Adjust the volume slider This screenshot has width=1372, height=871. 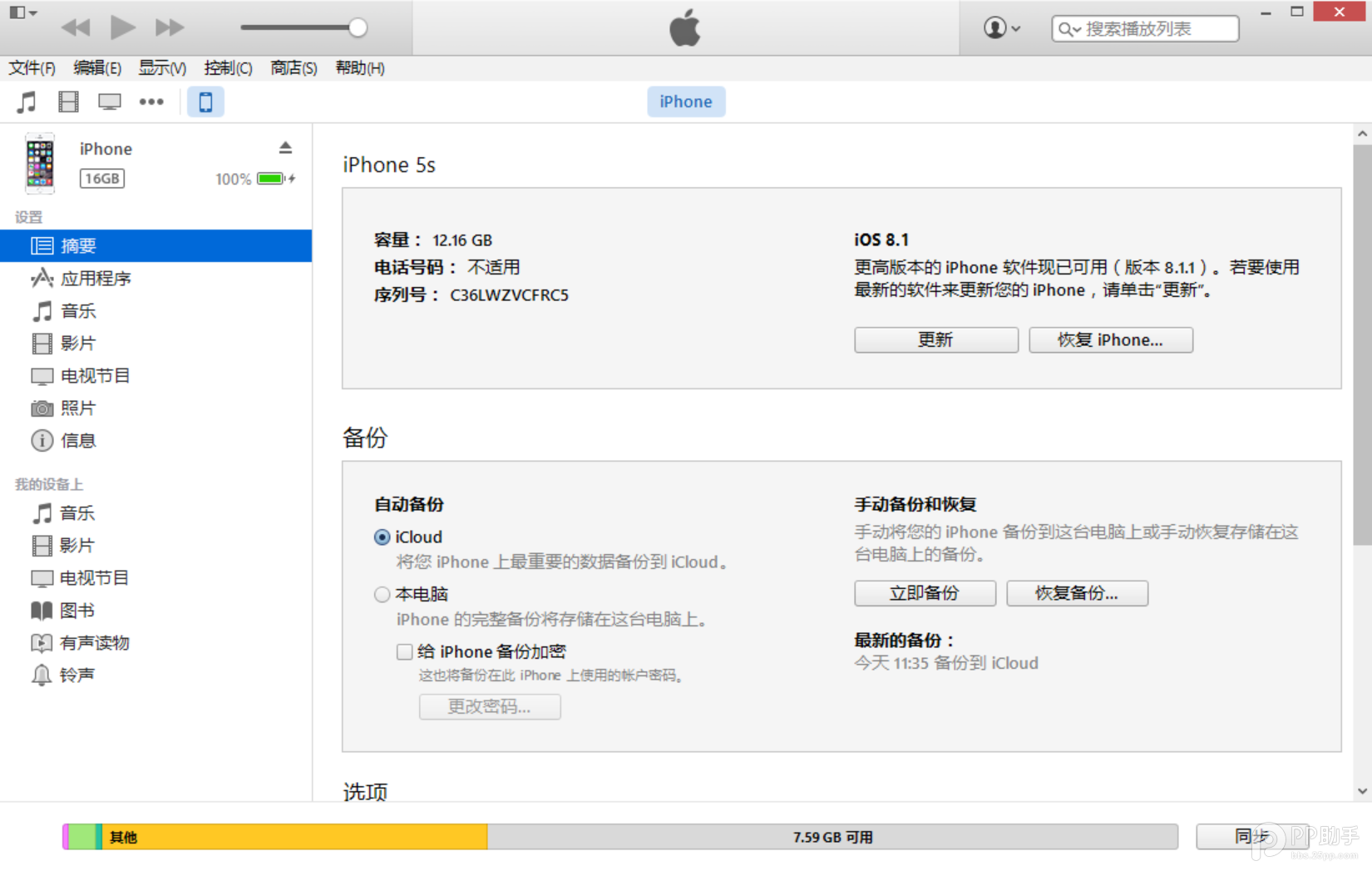point(358,27)
